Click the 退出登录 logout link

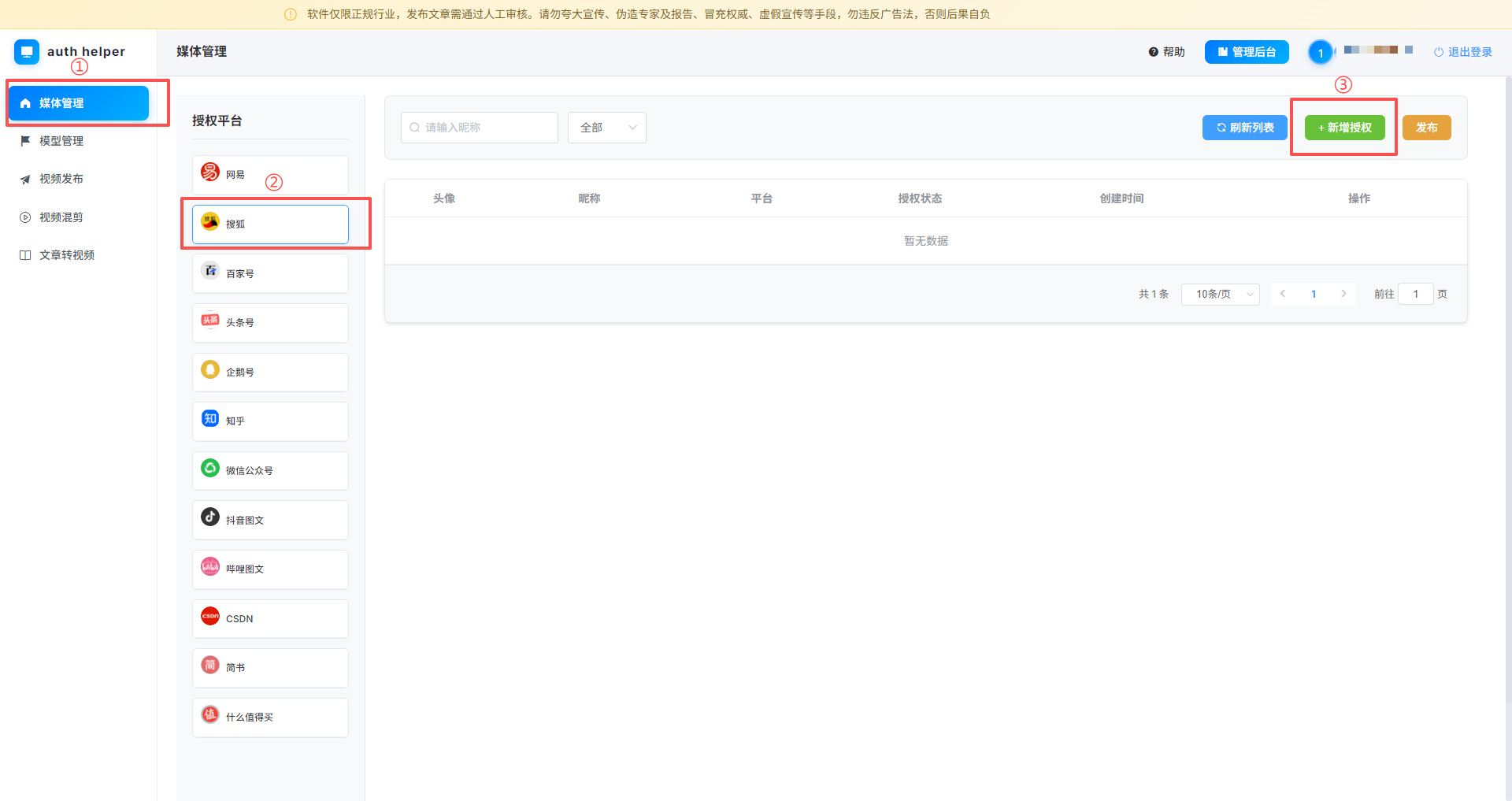coord(1463,52)
